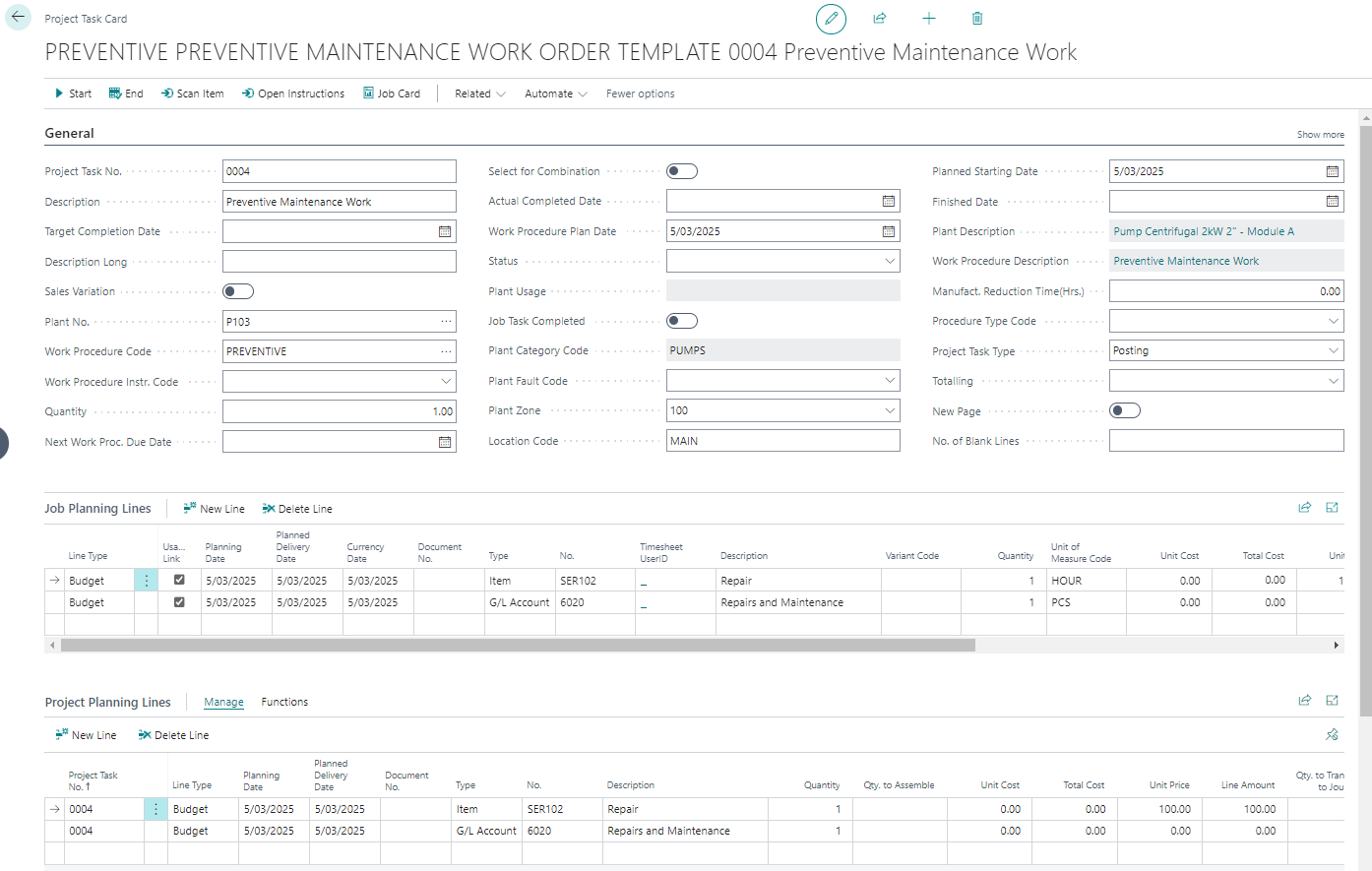Click the share icon at top
Image resolution: width=1372 pixels, height=871 pixels.
pos(880,19)
